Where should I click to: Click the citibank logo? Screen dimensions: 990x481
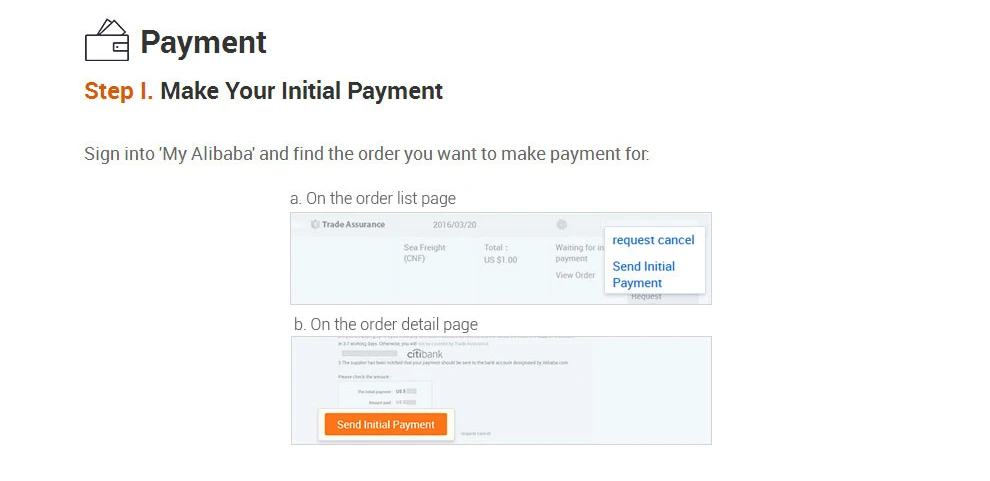click(425, 354)
